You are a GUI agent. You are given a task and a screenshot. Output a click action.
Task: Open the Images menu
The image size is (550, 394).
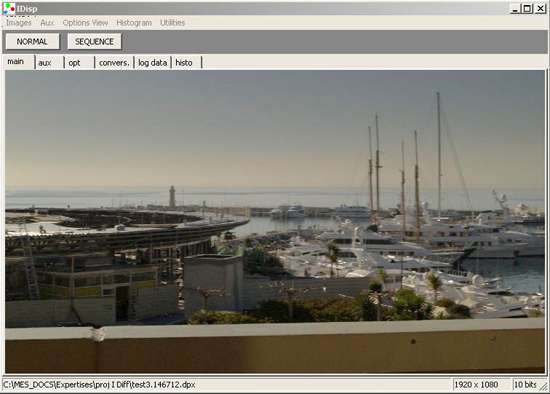pos(19,23)
